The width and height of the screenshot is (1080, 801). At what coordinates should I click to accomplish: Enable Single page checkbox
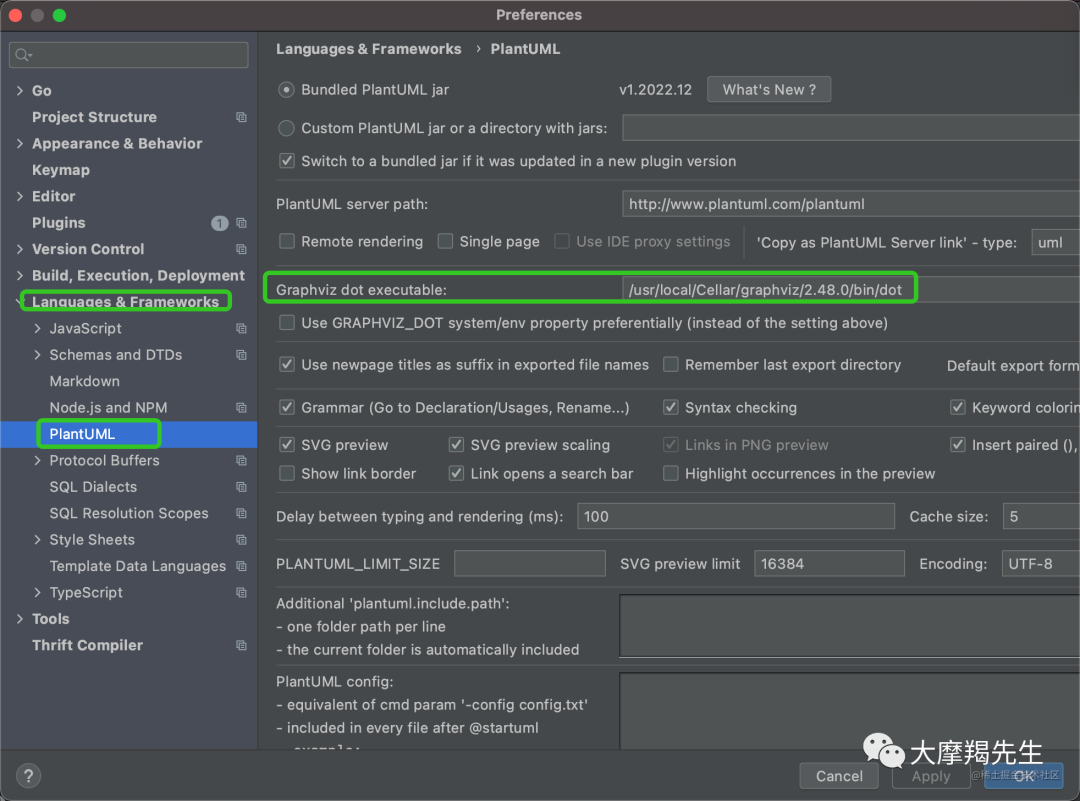click(446, 241)
